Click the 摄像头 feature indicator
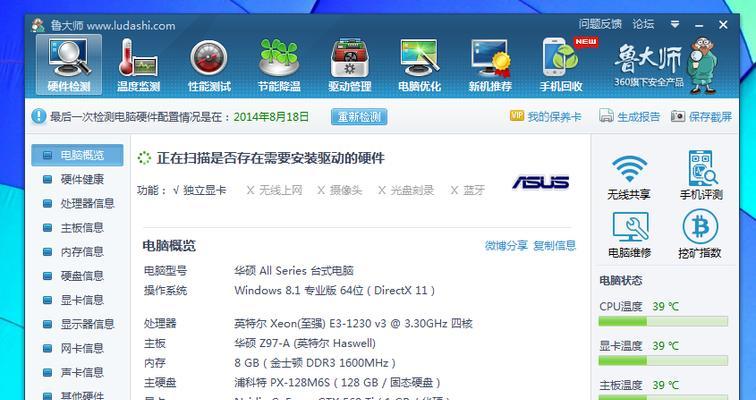The height and width of the screenshot is (400, 756). (339, 190)
